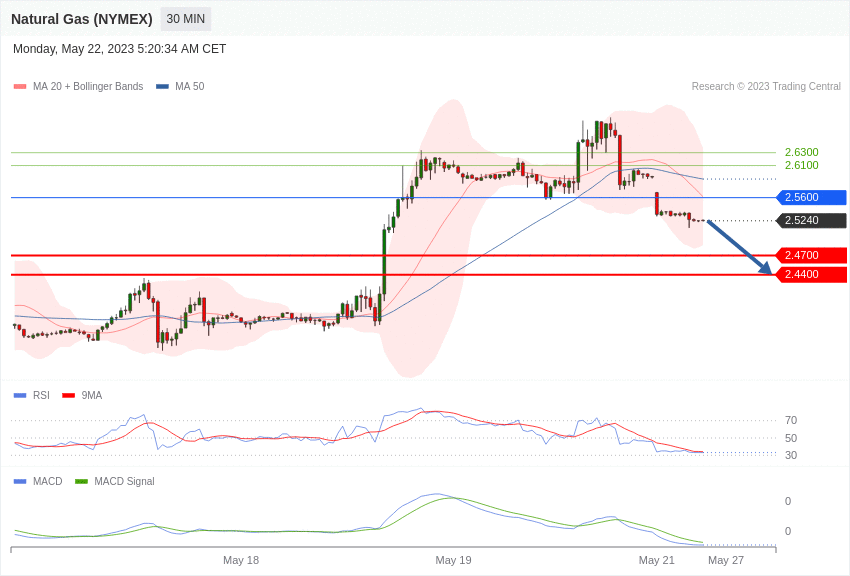Click the 'MACD Signal' legend label
The width and height of the screenshot is (850, 576).
(124, 481)
